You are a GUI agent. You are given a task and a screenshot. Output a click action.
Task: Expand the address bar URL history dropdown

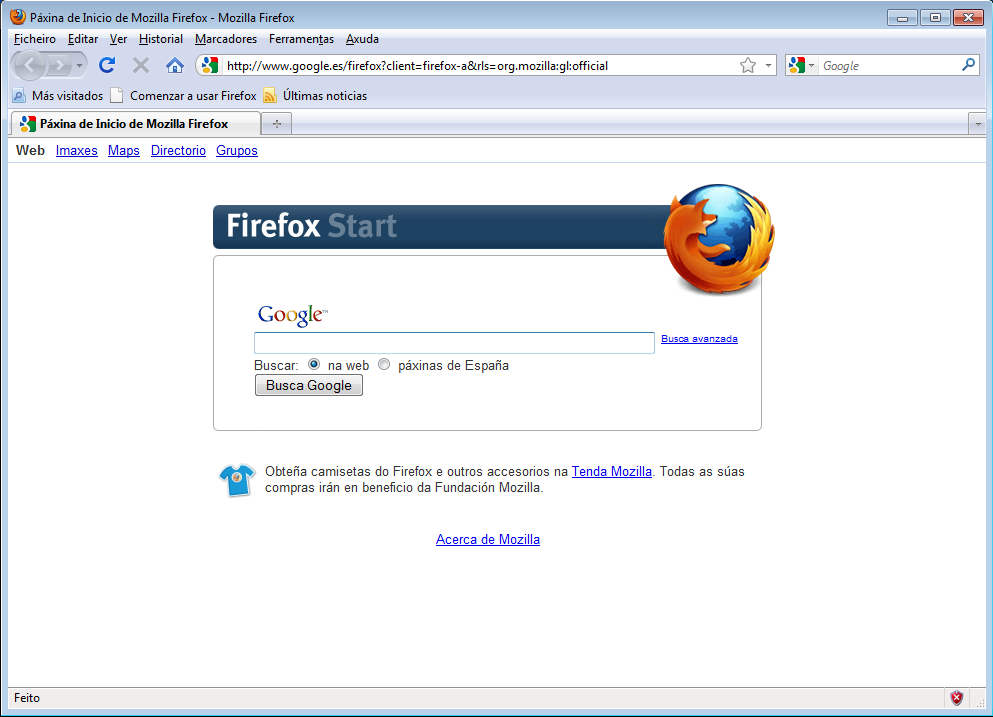tap(768, 65)
